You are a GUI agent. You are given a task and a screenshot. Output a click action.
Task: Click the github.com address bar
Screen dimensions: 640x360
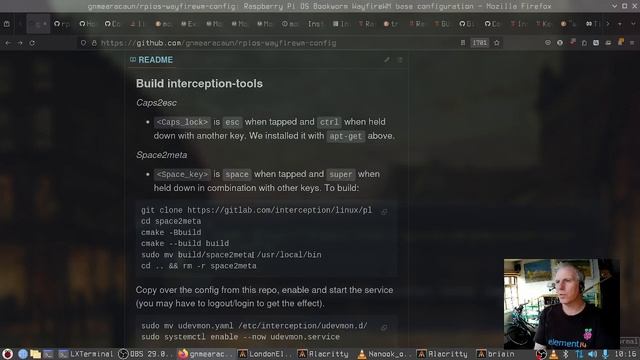click(x=269, y=43)
